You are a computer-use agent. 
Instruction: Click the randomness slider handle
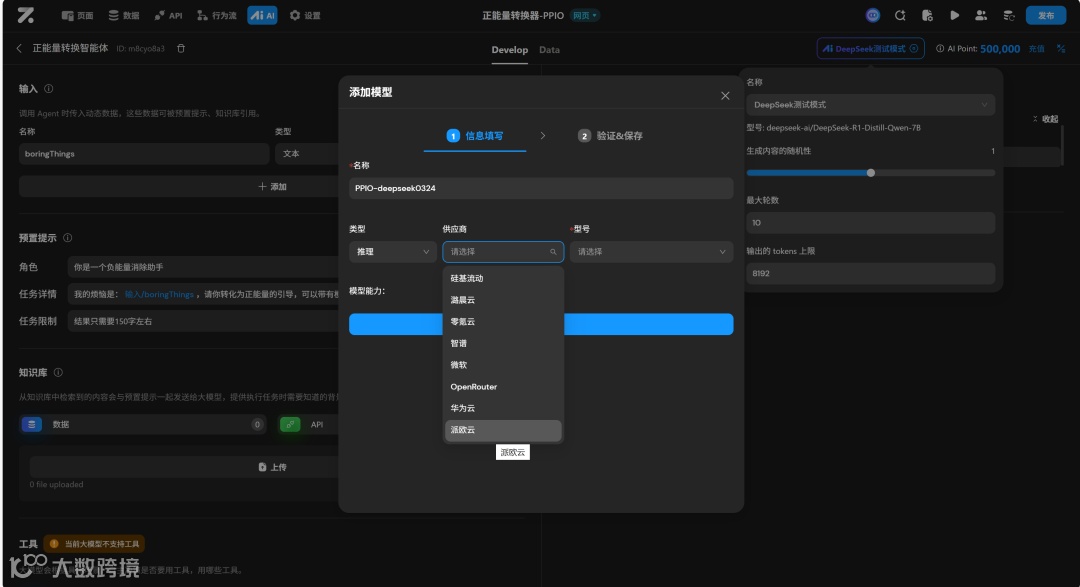click(x=871, y=173)
